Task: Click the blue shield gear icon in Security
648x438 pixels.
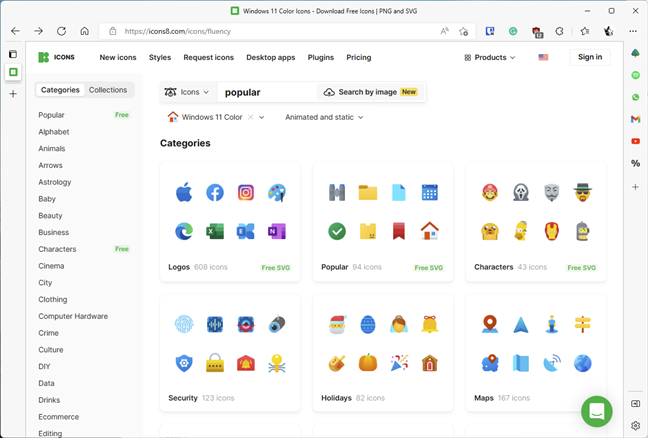Action: 184,363
